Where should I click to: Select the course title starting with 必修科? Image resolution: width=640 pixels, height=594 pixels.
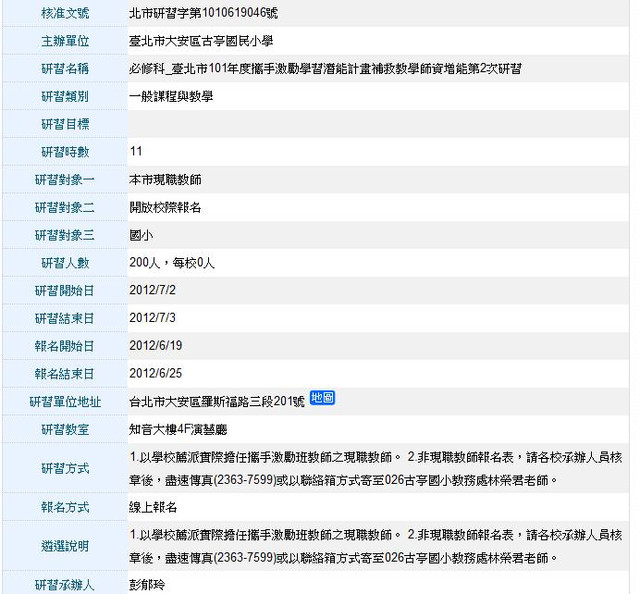pos(325,69)
